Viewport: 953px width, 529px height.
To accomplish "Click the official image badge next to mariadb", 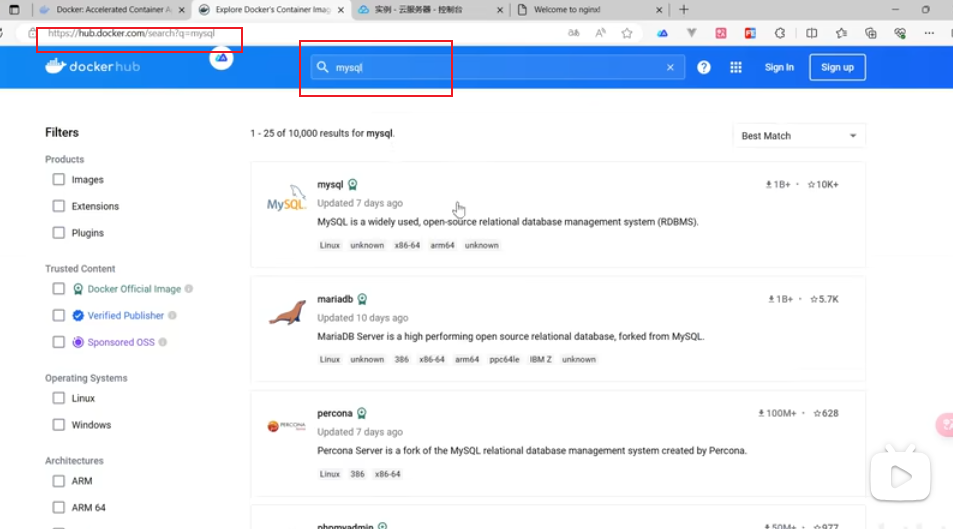I will [x=362, y=299].
